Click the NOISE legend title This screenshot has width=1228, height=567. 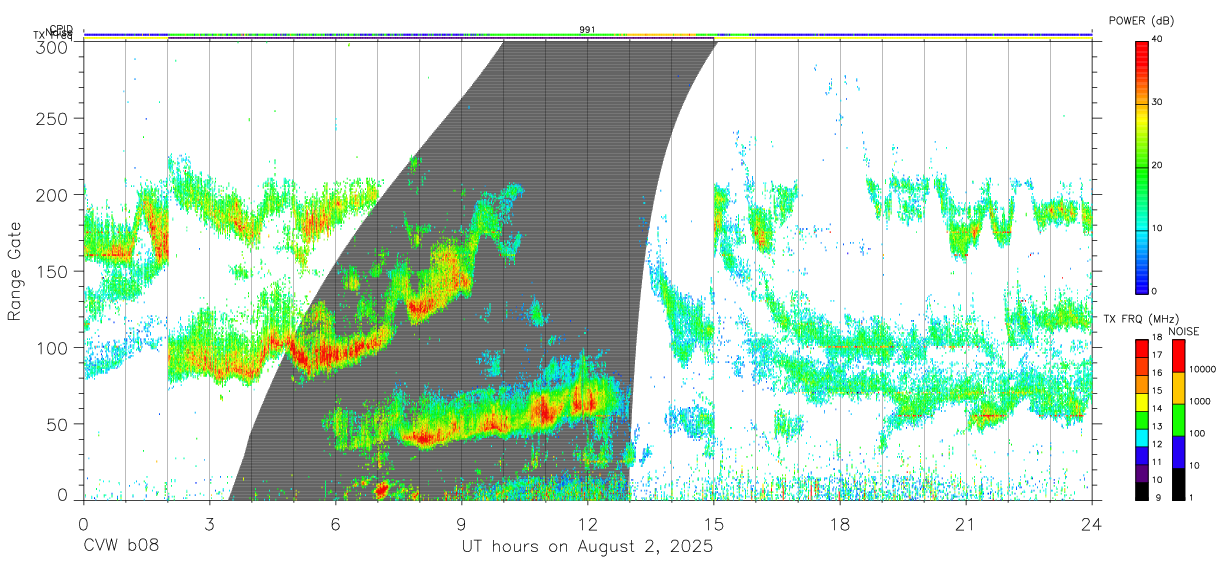point(1185,330)
